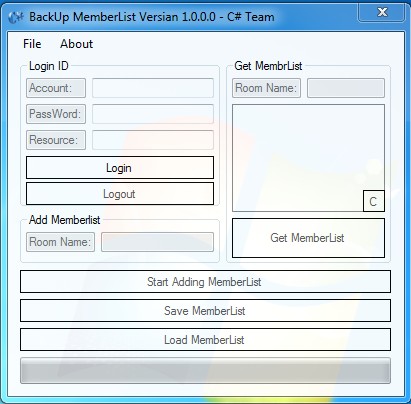Screen dimensions: 411x404
Task: Click the window title bar text
Action: coord(152,17)
